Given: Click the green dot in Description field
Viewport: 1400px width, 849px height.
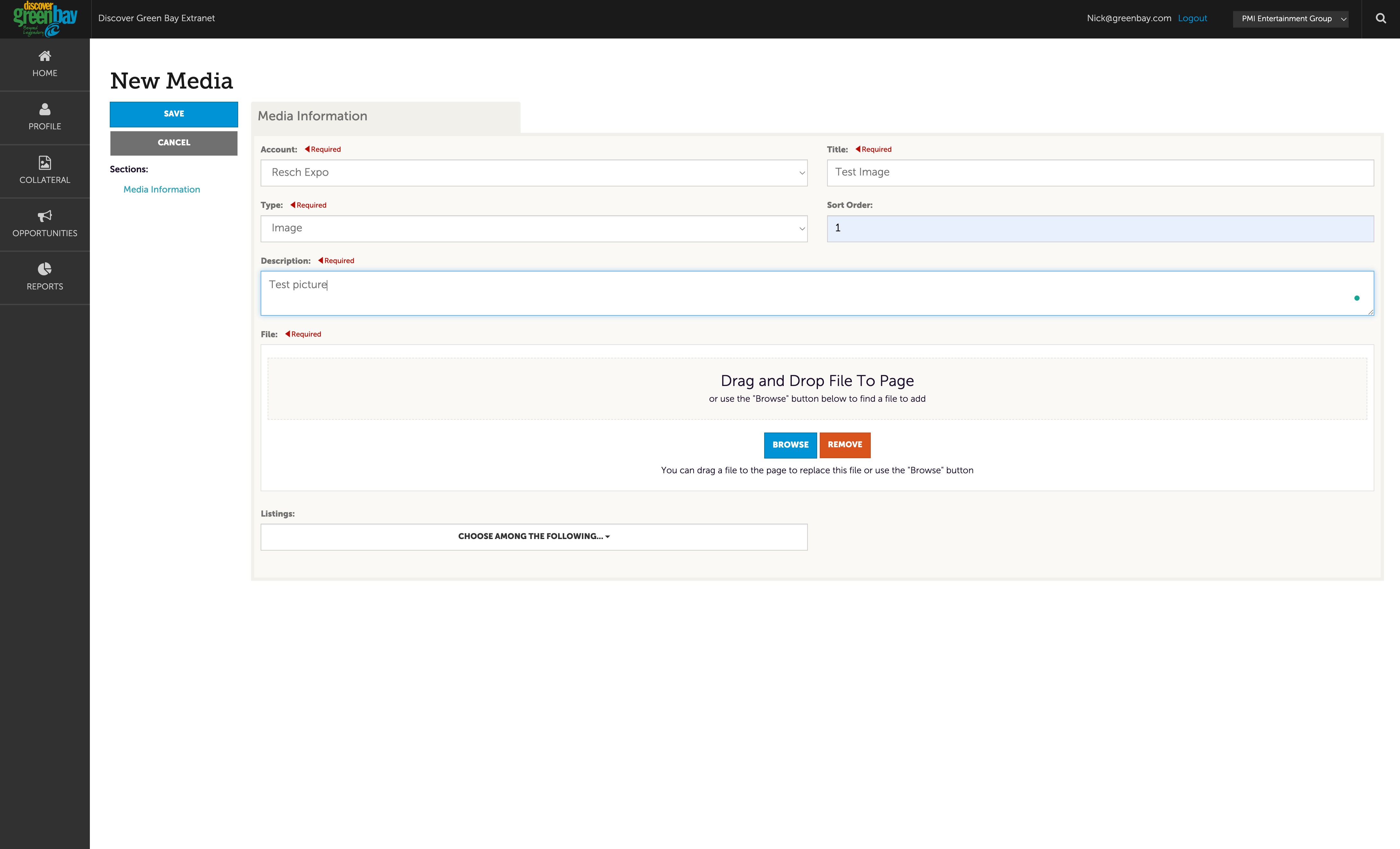Looking at the screenshot, I should (x=1357, y=298).
